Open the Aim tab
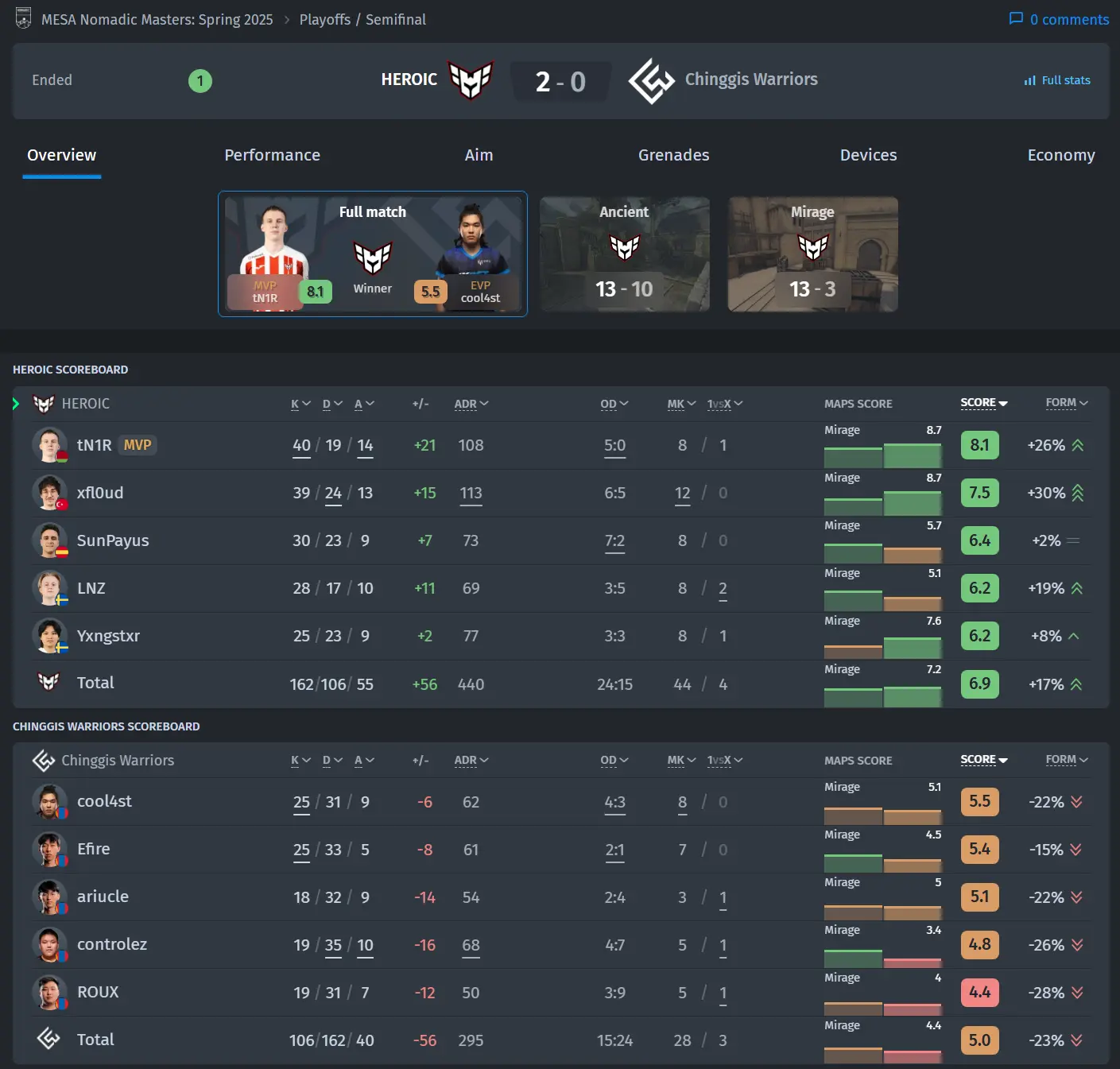 [x=479, y=155]
